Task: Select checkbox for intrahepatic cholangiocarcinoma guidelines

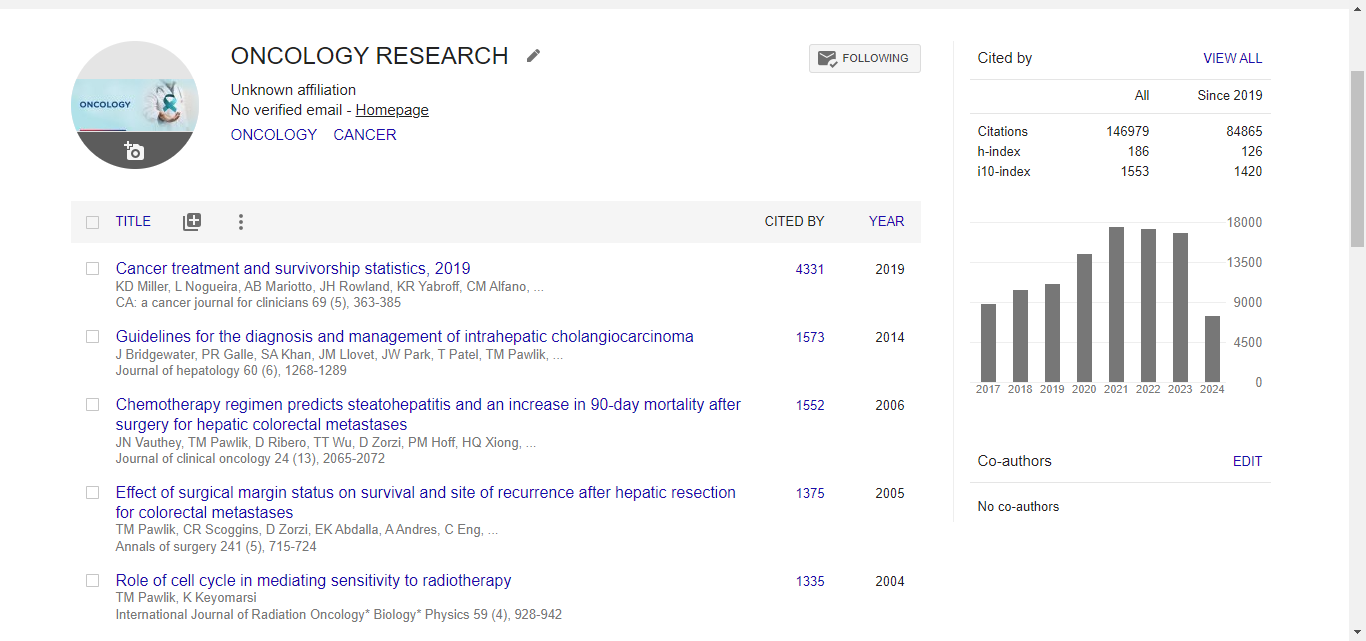Action: pyautogui.click(x=93, y=337)
